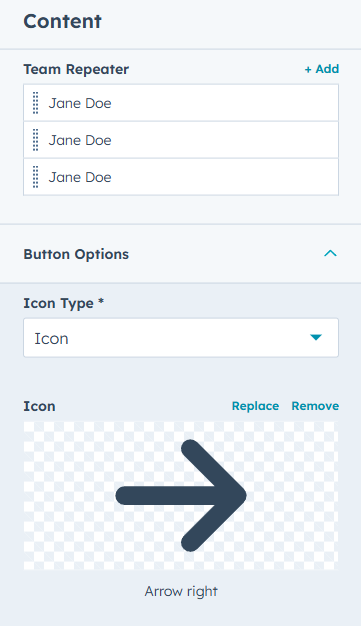Open the third Jane Doe repeater item
This screenshot has width=361, height=626.
(181, 177)
